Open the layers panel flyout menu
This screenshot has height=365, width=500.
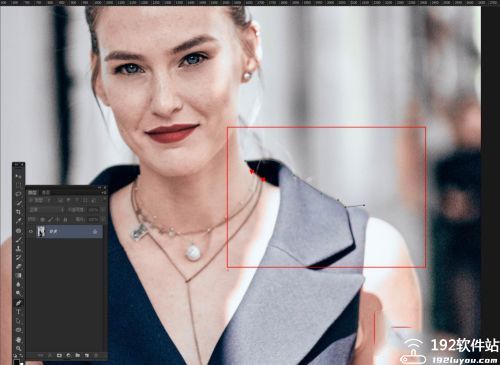pos(104,192)
